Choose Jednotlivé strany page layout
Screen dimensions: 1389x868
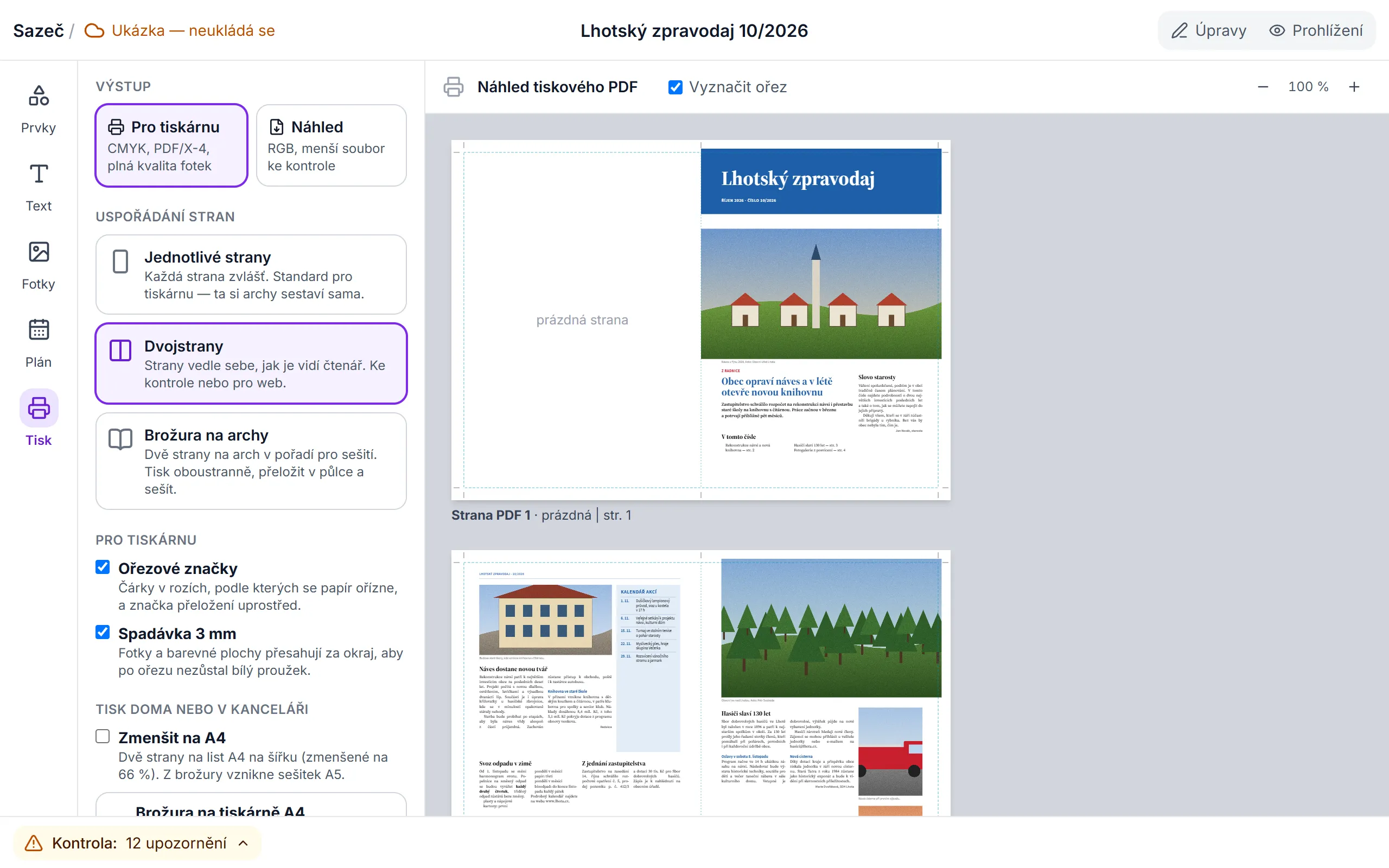click(251, 275)
